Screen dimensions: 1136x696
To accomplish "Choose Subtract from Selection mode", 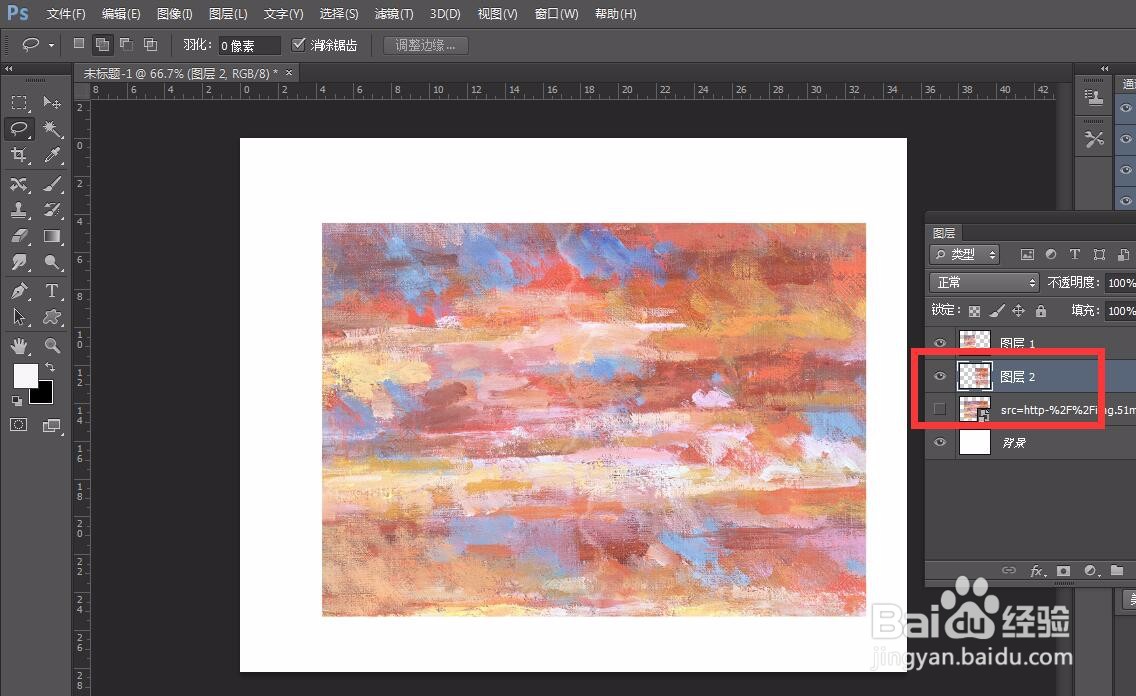I will (127, 44).
